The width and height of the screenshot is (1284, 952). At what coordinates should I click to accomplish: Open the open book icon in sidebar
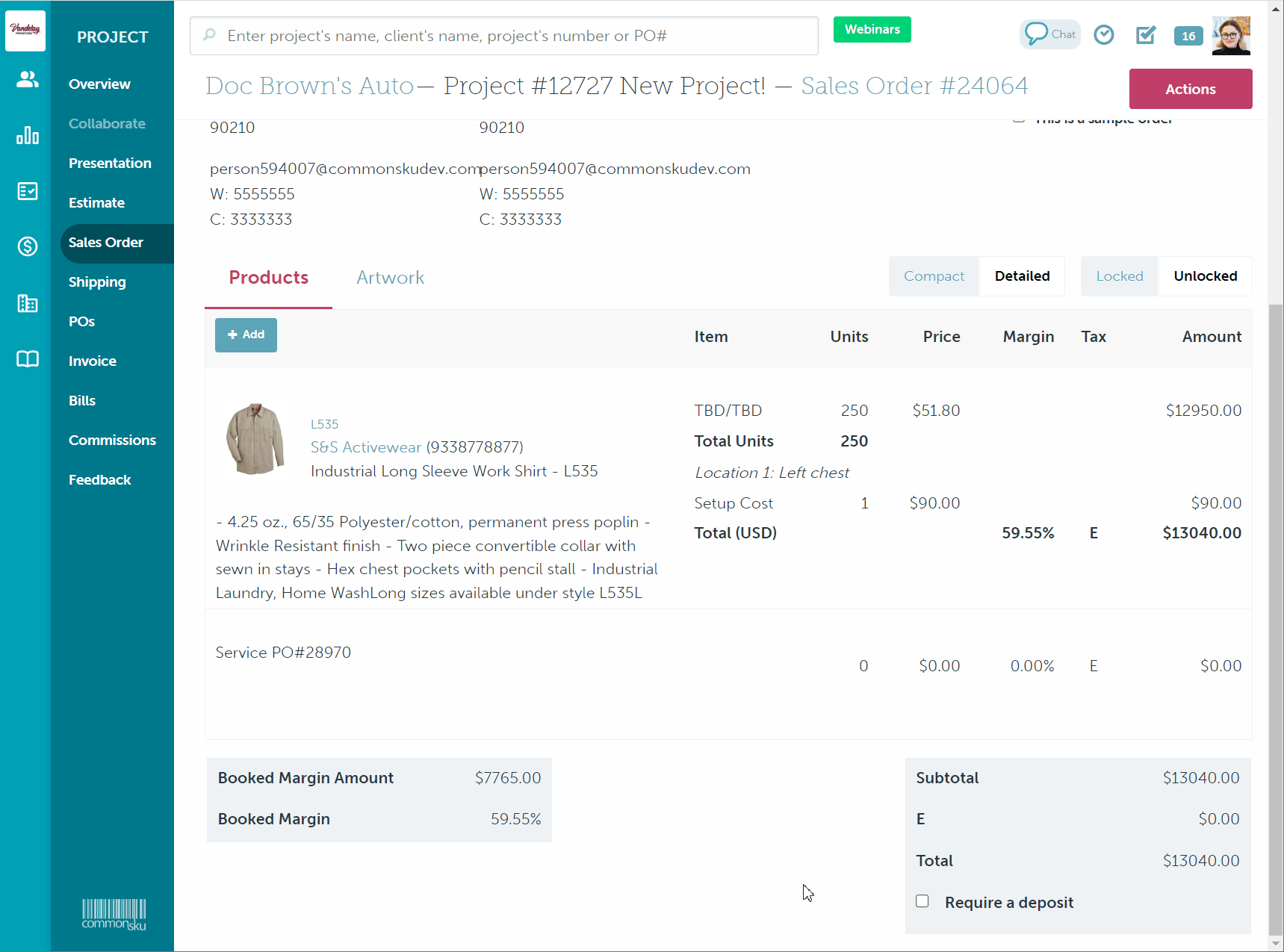coord(28,359)
